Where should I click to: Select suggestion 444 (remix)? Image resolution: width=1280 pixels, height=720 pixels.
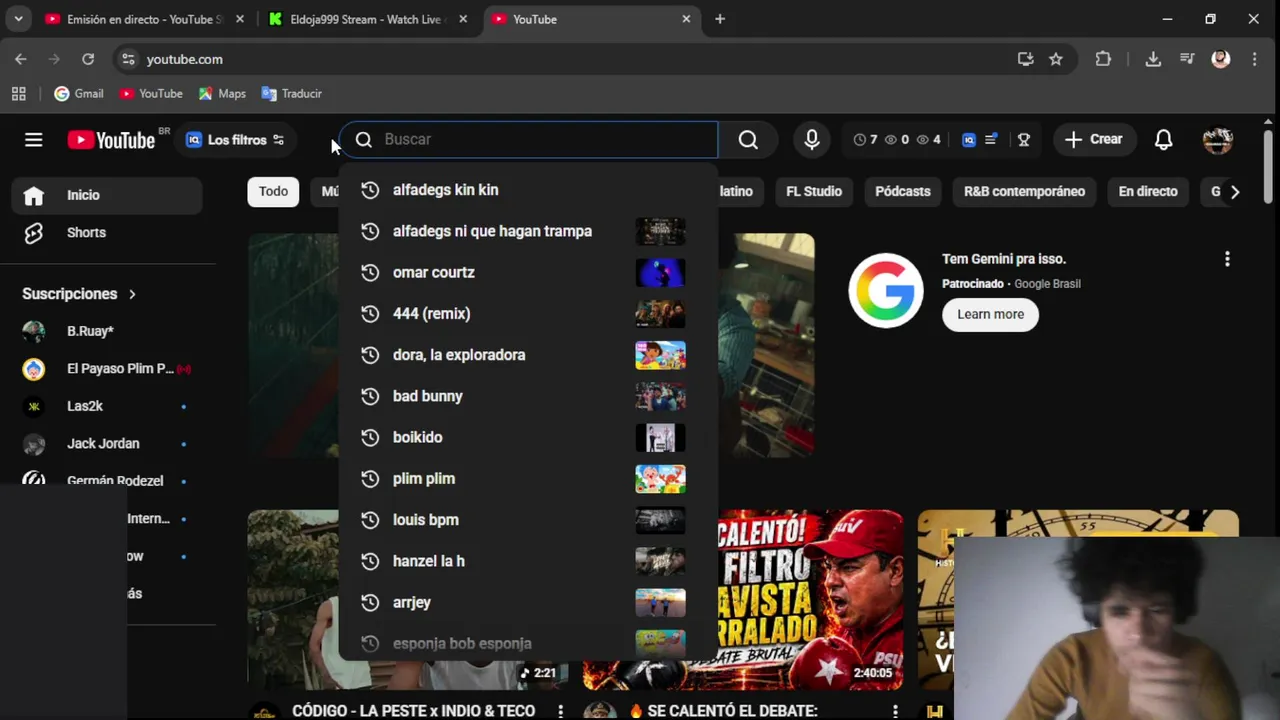pos(528,314)
